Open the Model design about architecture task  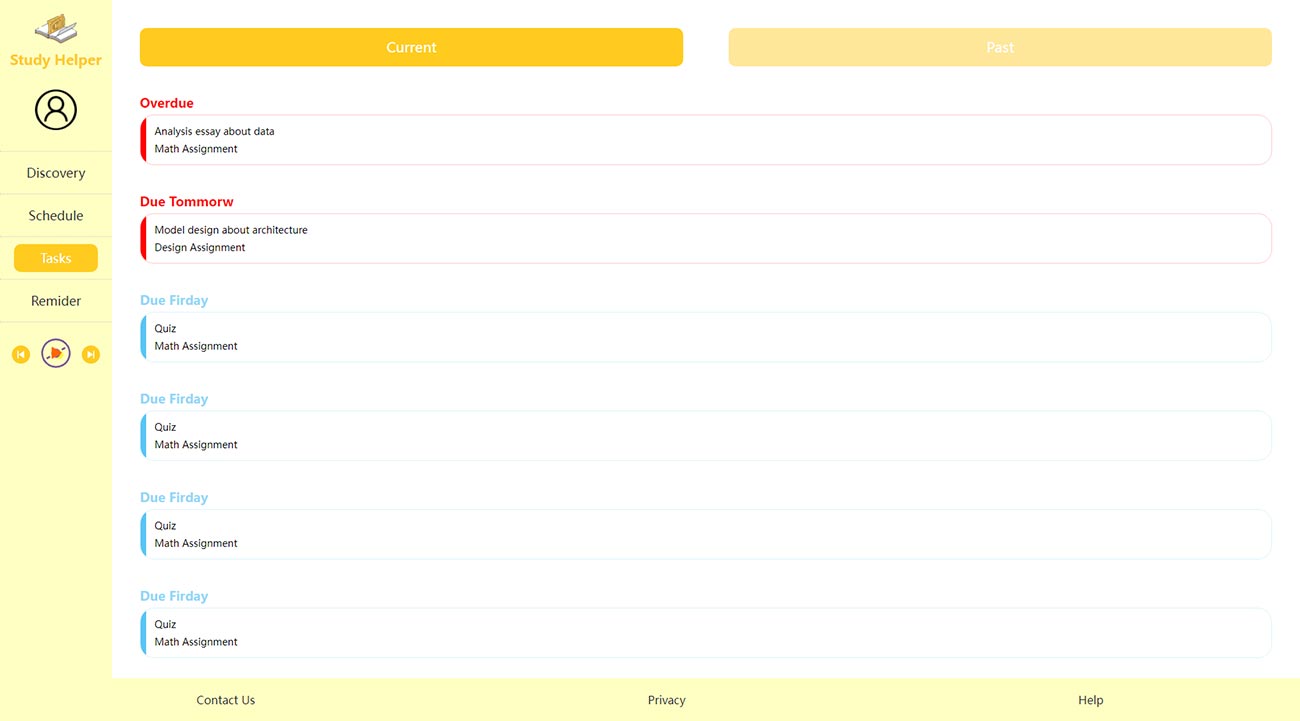point(706,239)
